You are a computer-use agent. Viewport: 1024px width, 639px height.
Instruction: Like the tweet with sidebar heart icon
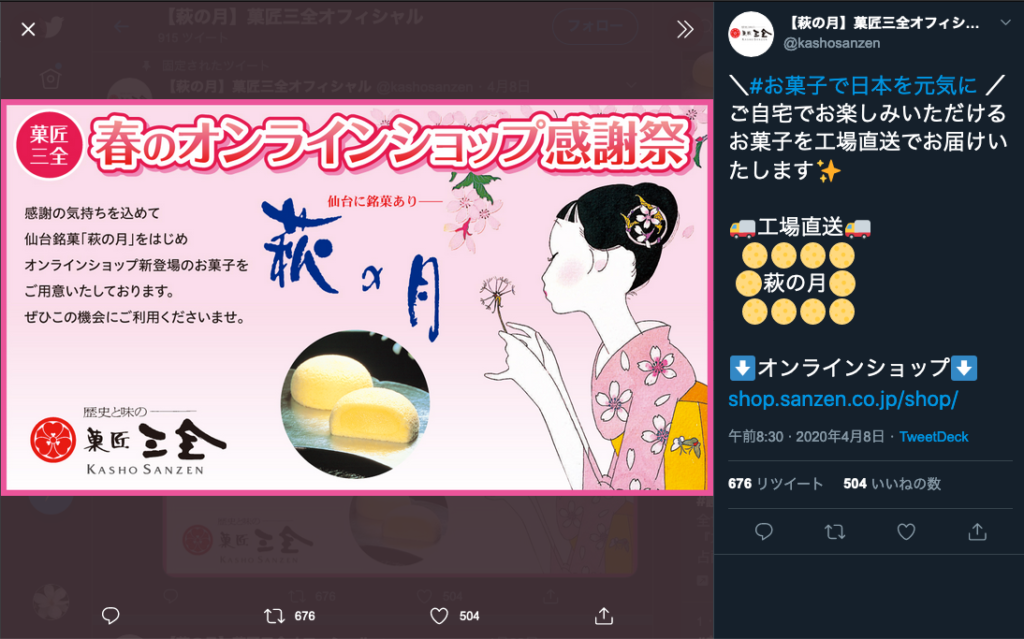[906, 531]
